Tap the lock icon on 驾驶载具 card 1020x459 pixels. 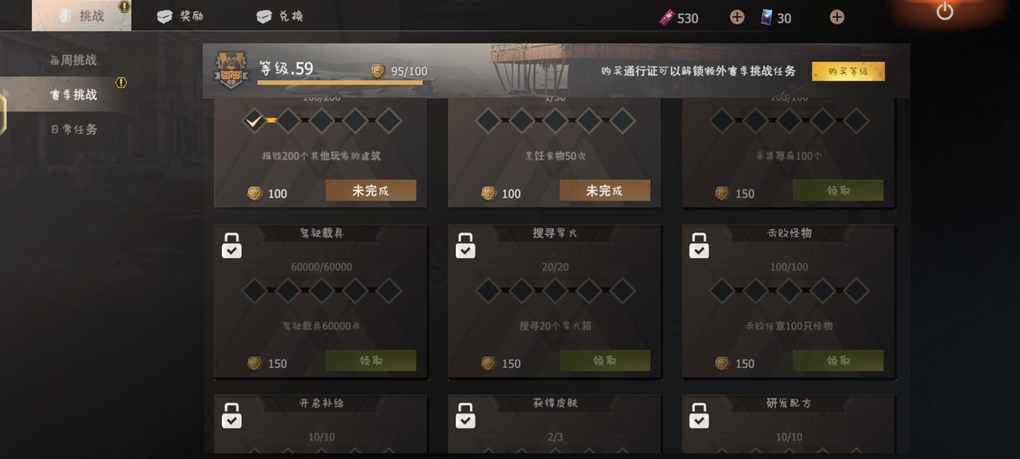click(x=232, y=246)
